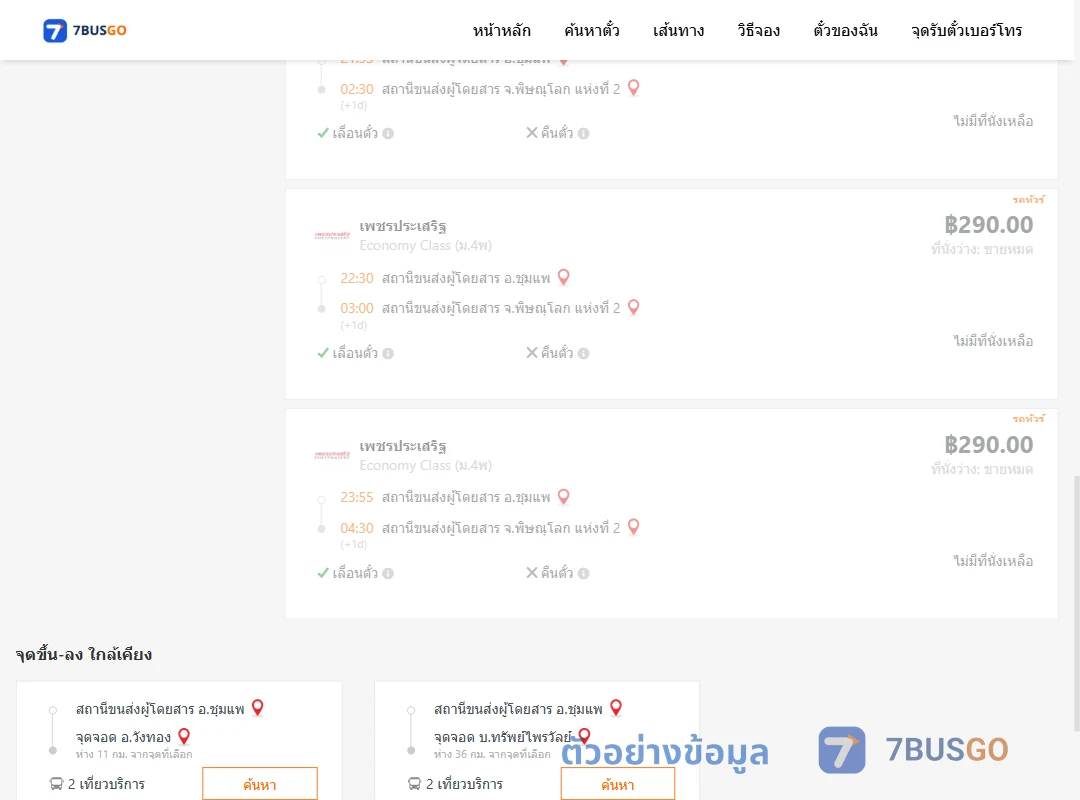
Task: Click รถทัวร์ tag on 22:30 trip
Action: click(1029, 200)
